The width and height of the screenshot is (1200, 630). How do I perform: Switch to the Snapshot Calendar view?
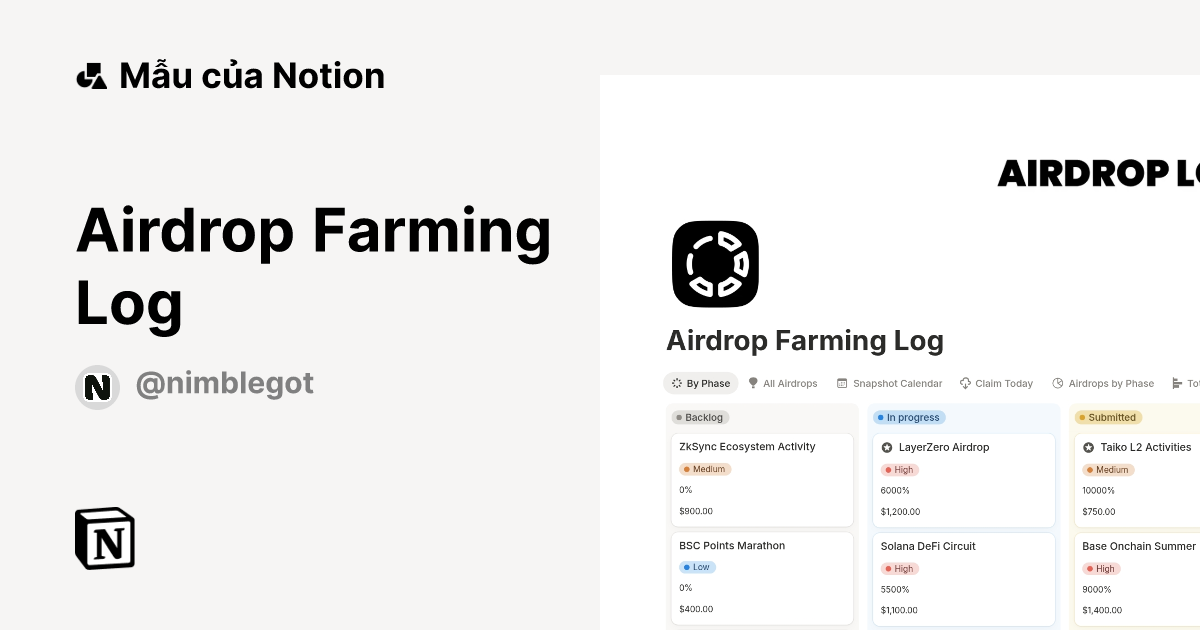pos(896,383)
